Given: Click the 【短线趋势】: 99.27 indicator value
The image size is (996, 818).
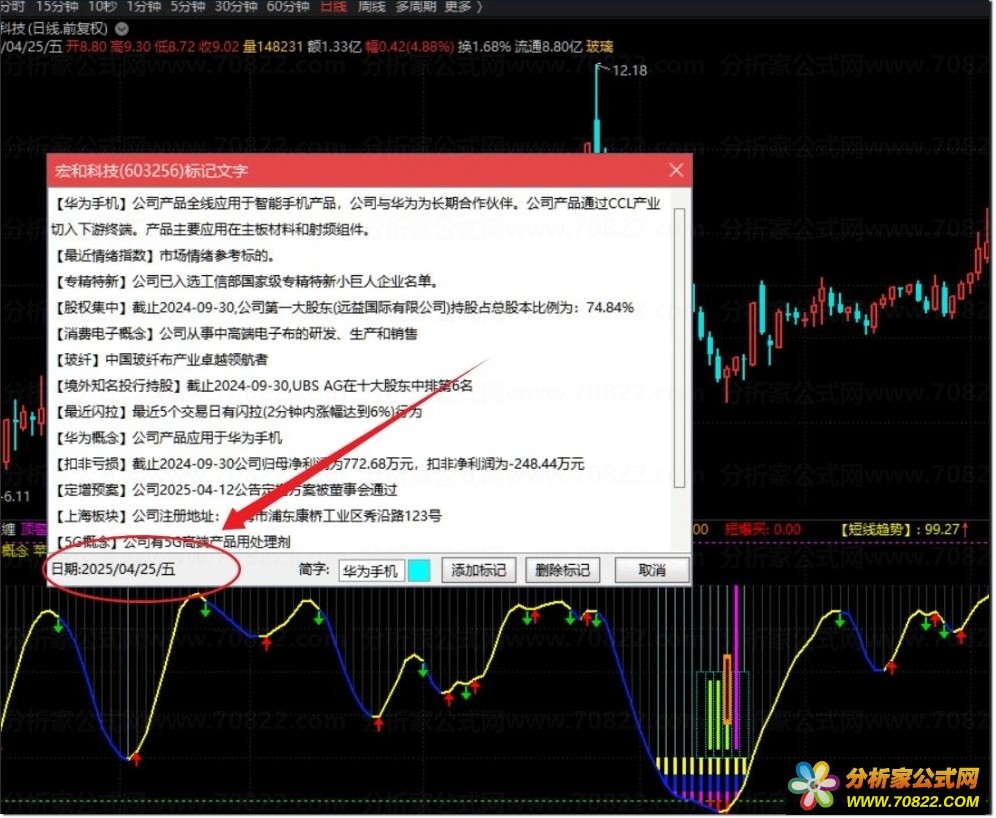Looking at the screenshot, I should (x=905, y=529).
